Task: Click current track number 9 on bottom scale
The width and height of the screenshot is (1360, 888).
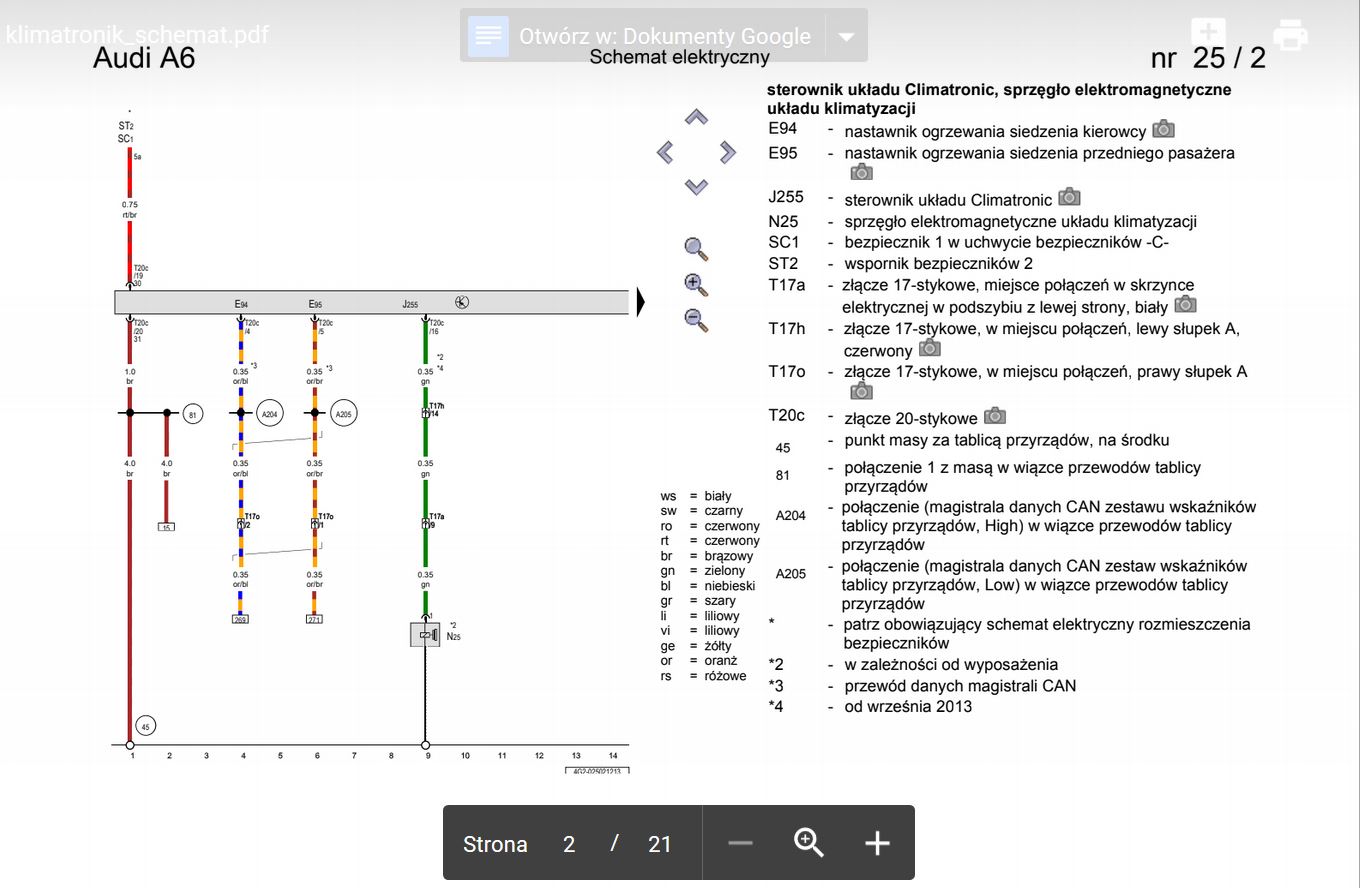Action: 428,756
